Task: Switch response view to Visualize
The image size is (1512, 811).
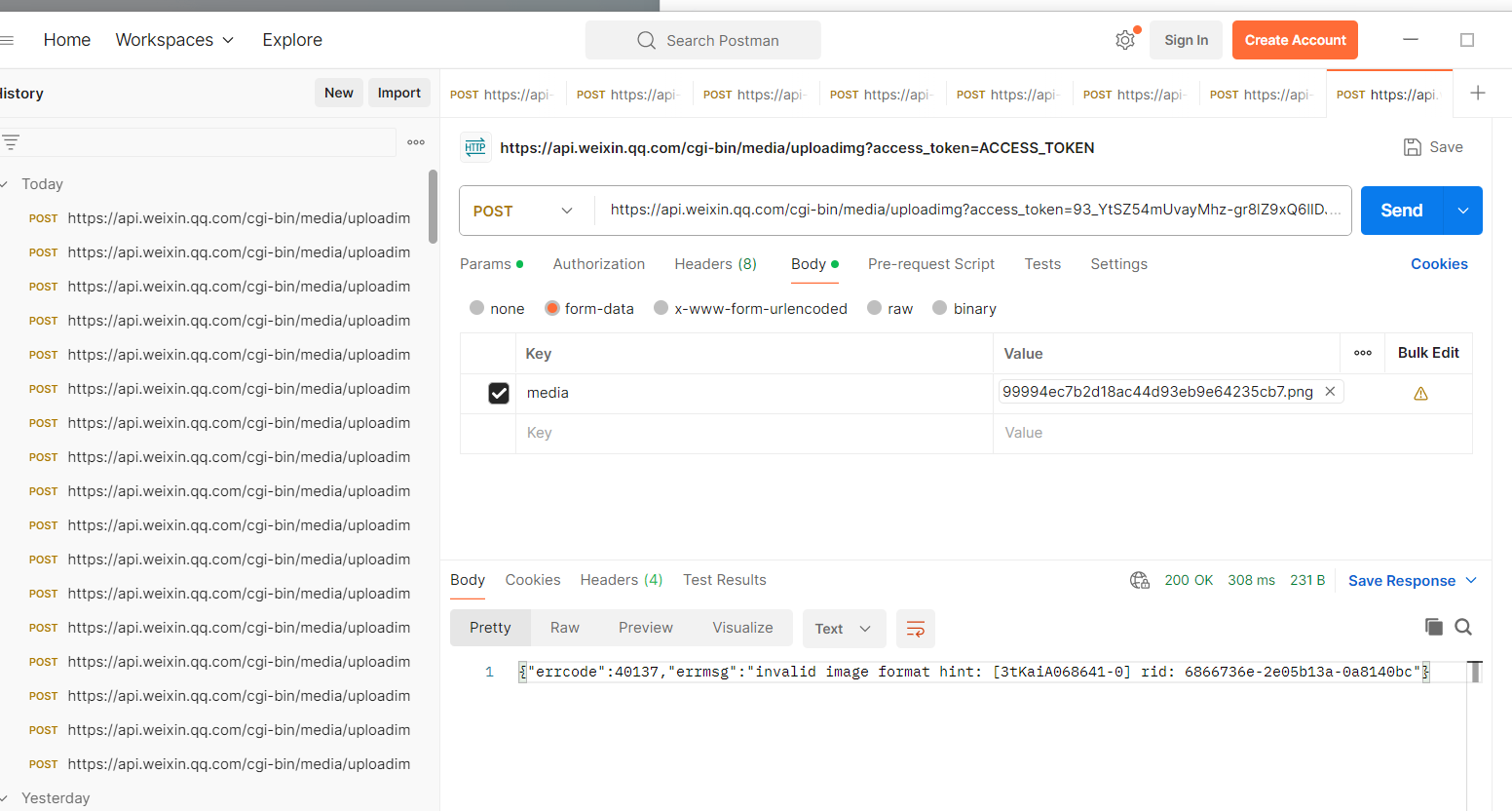Action: [x=743, y=628]
